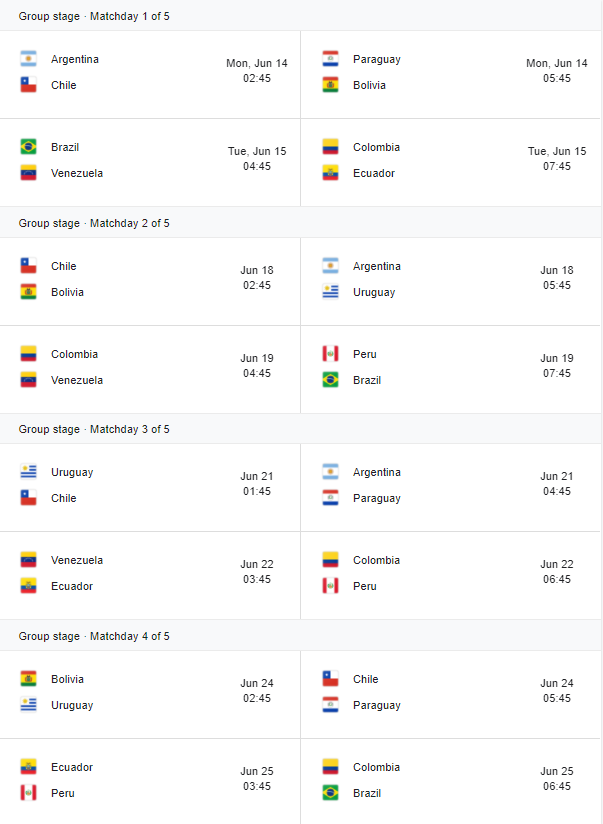This screenshot has height=824, width=603.
Task: Open Uruguay vs Chile Jun 21 match
Action: tap(150, 487)
